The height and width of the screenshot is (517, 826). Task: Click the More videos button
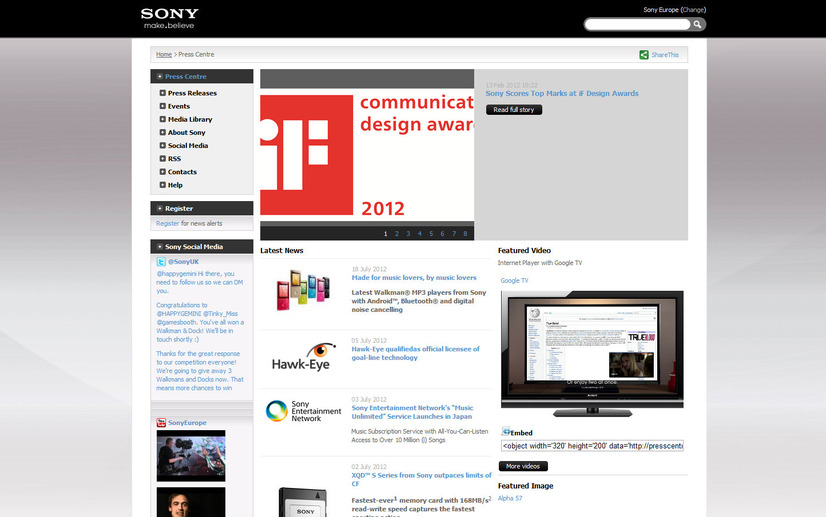coord(523,466)
